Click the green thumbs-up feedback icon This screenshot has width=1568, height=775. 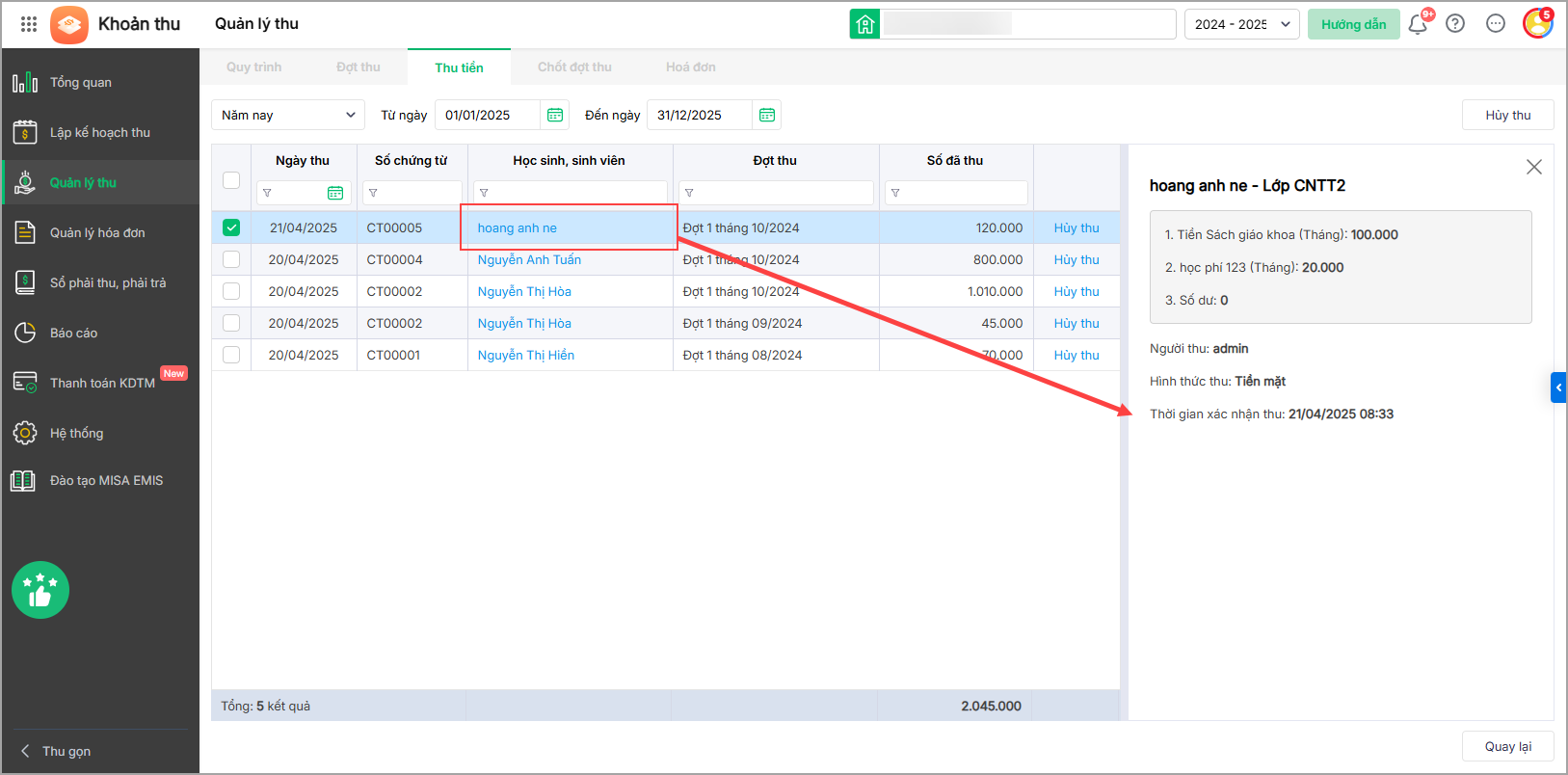40,590
